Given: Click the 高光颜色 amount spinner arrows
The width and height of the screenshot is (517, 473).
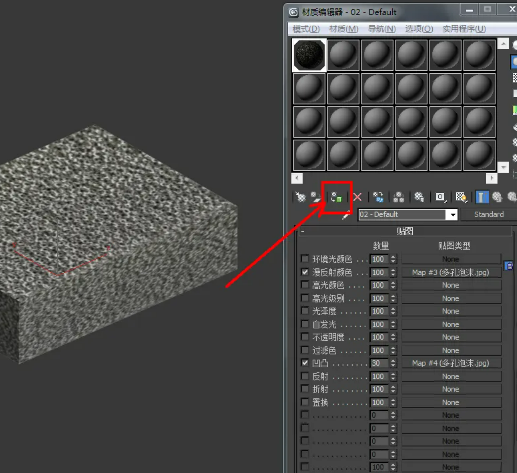Looking at the screenshot, I should 393,285.
